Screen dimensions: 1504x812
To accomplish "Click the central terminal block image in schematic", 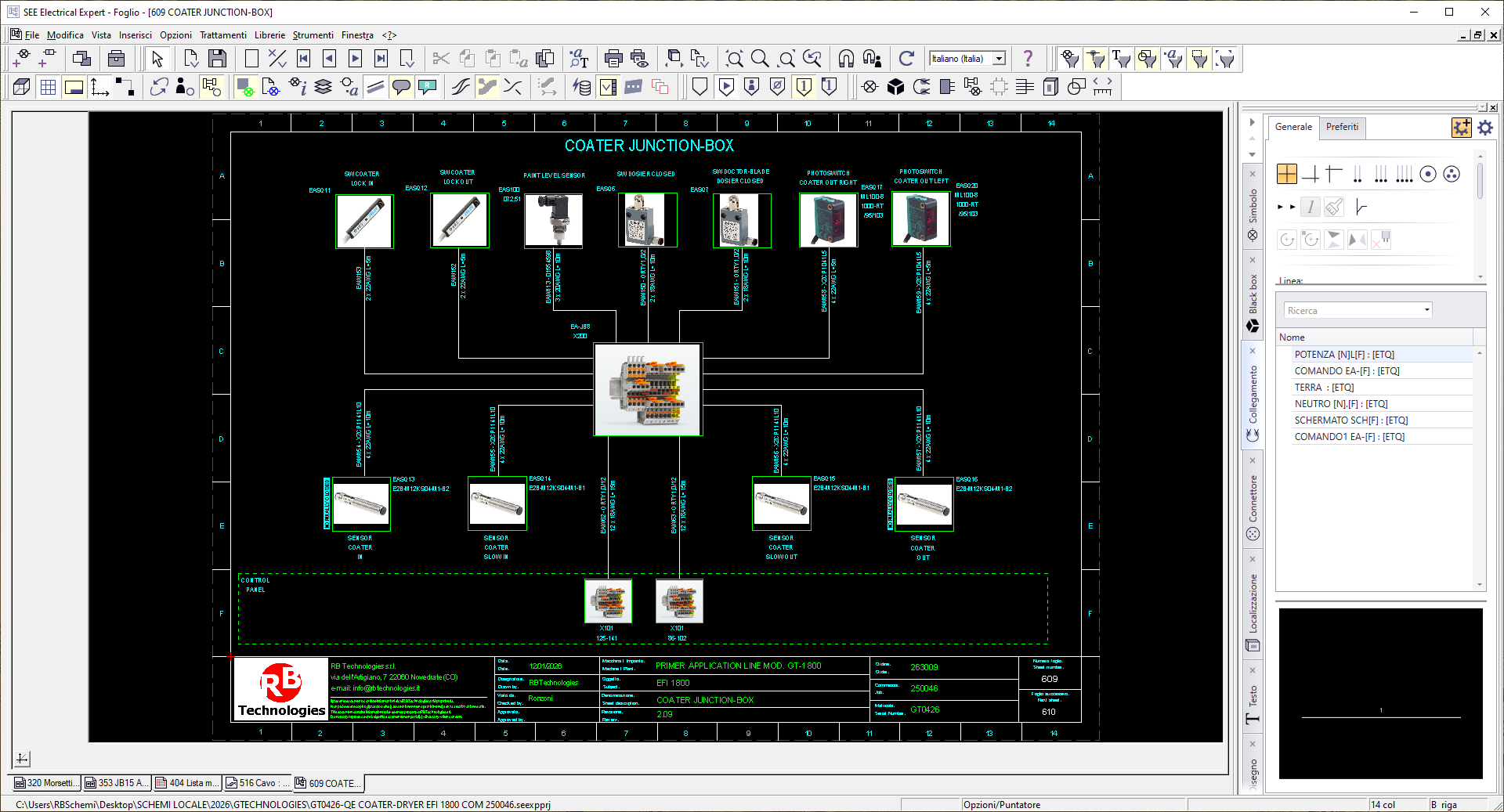I will pos(648,389).
